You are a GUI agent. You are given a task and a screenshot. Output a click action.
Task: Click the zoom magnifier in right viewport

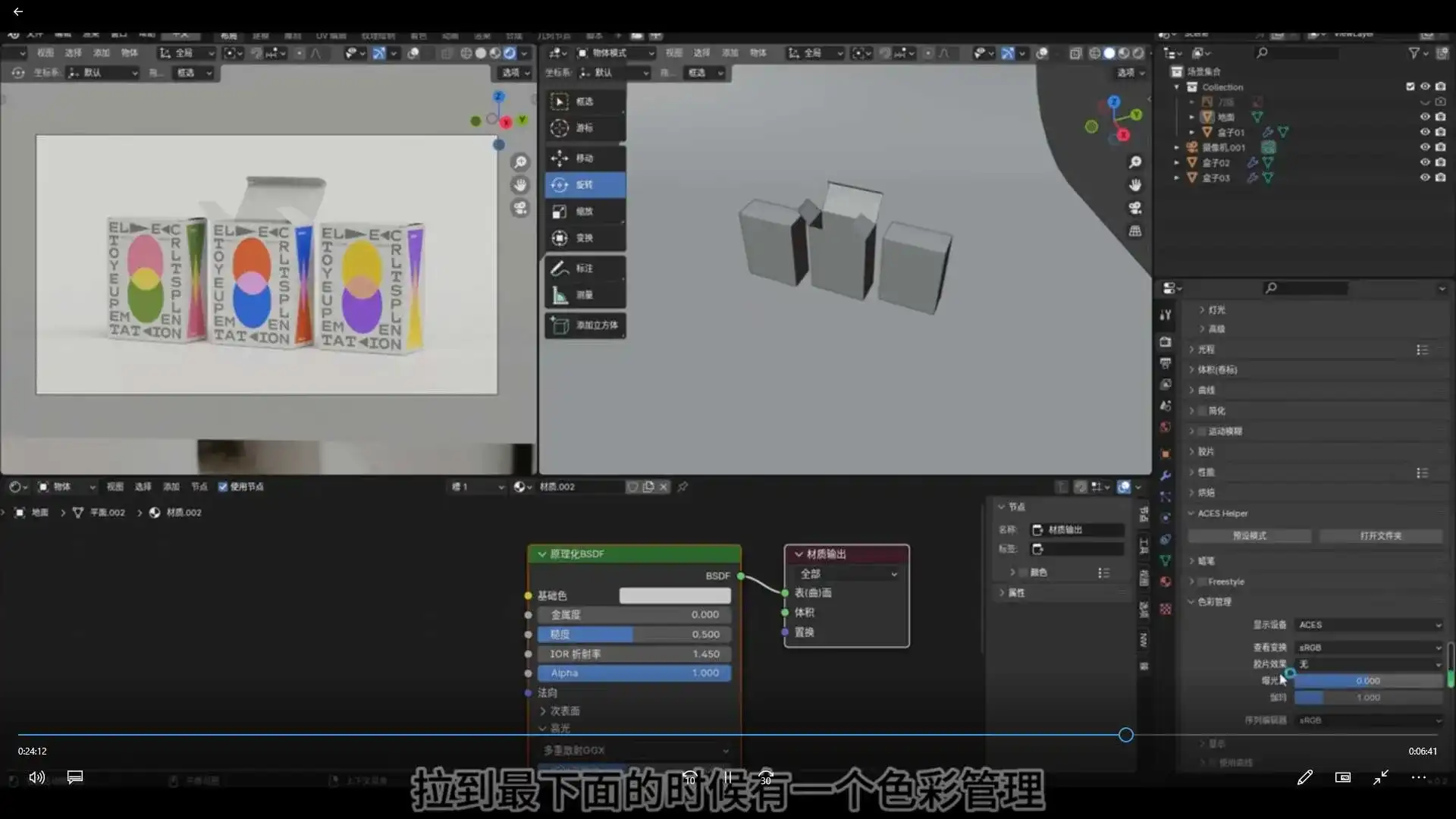click(x=1135, y=162)
